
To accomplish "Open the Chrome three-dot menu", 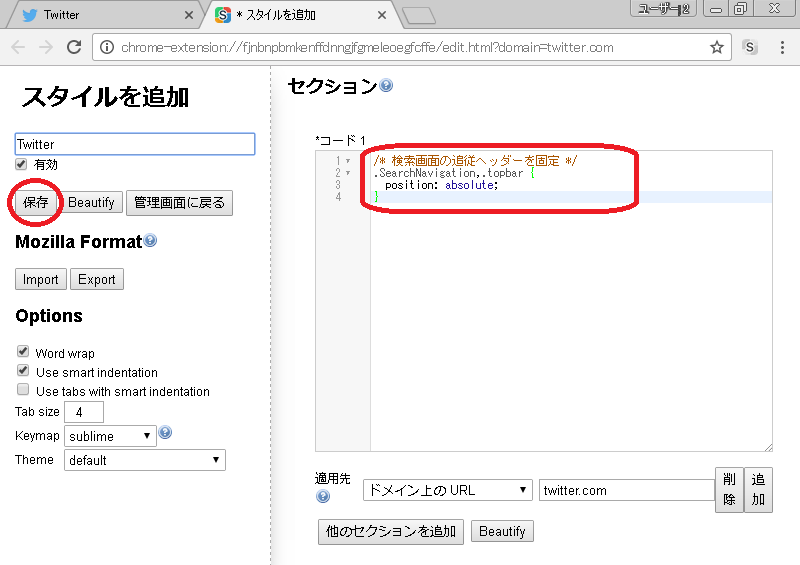I will [782, 47].
